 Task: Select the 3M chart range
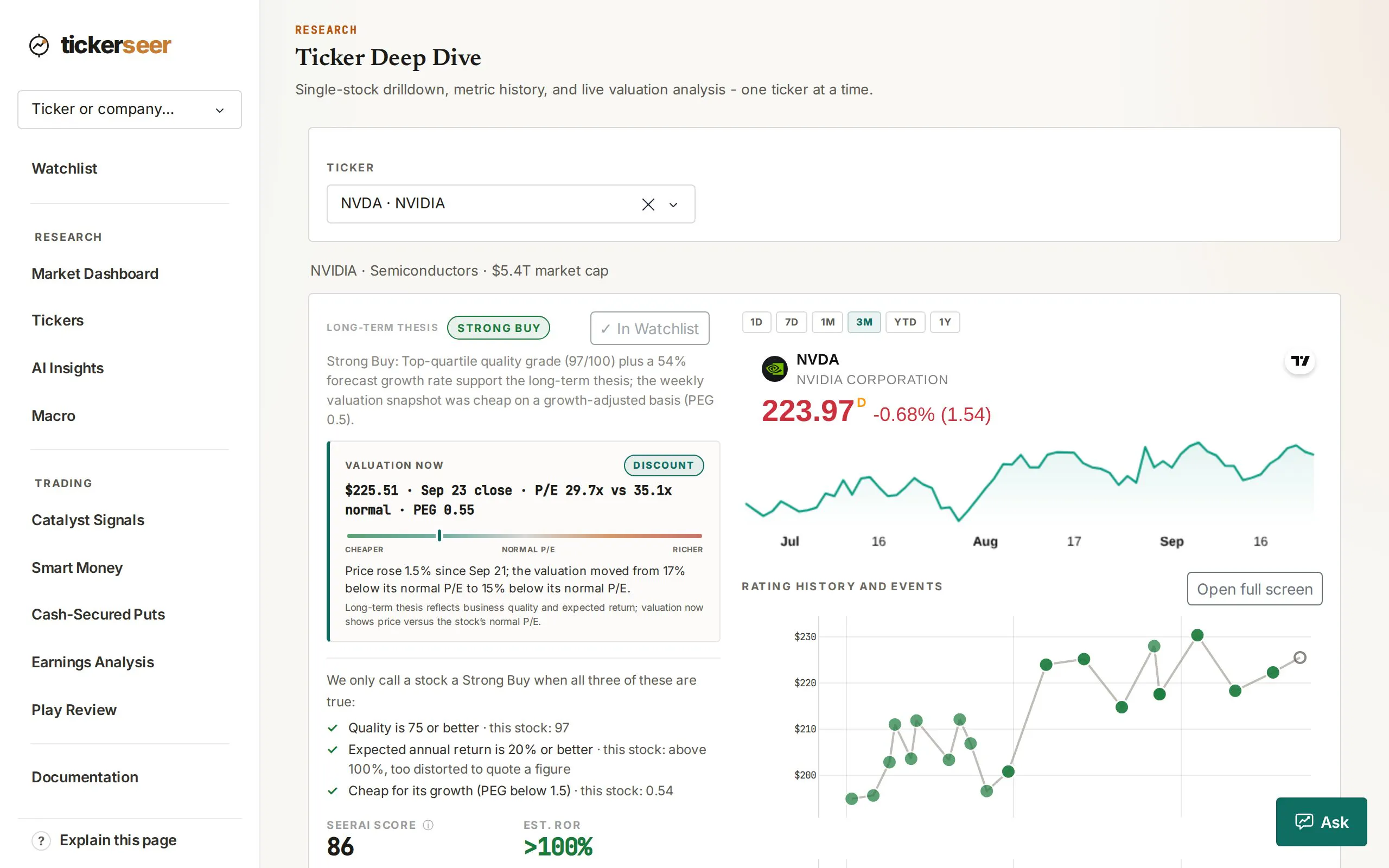[864, 322]
